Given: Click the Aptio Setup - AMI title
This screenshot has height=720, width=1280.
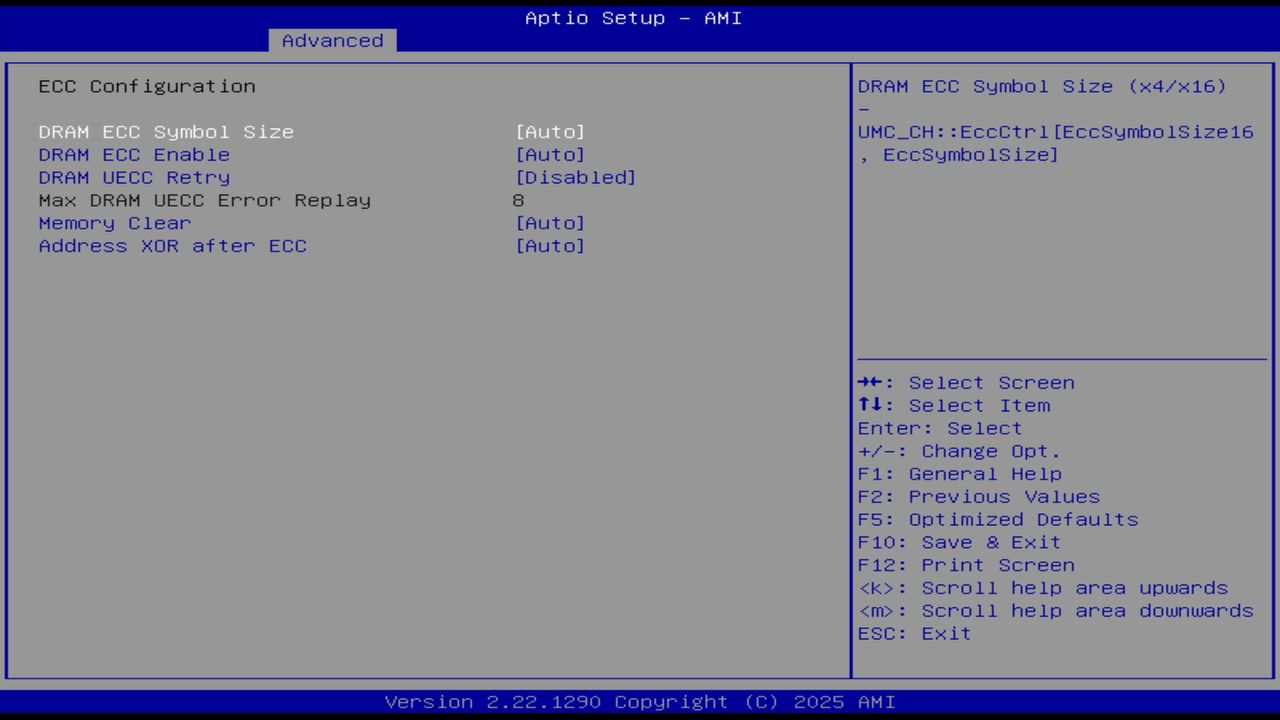Looking at the screenshot, I should tap(634, 18).
